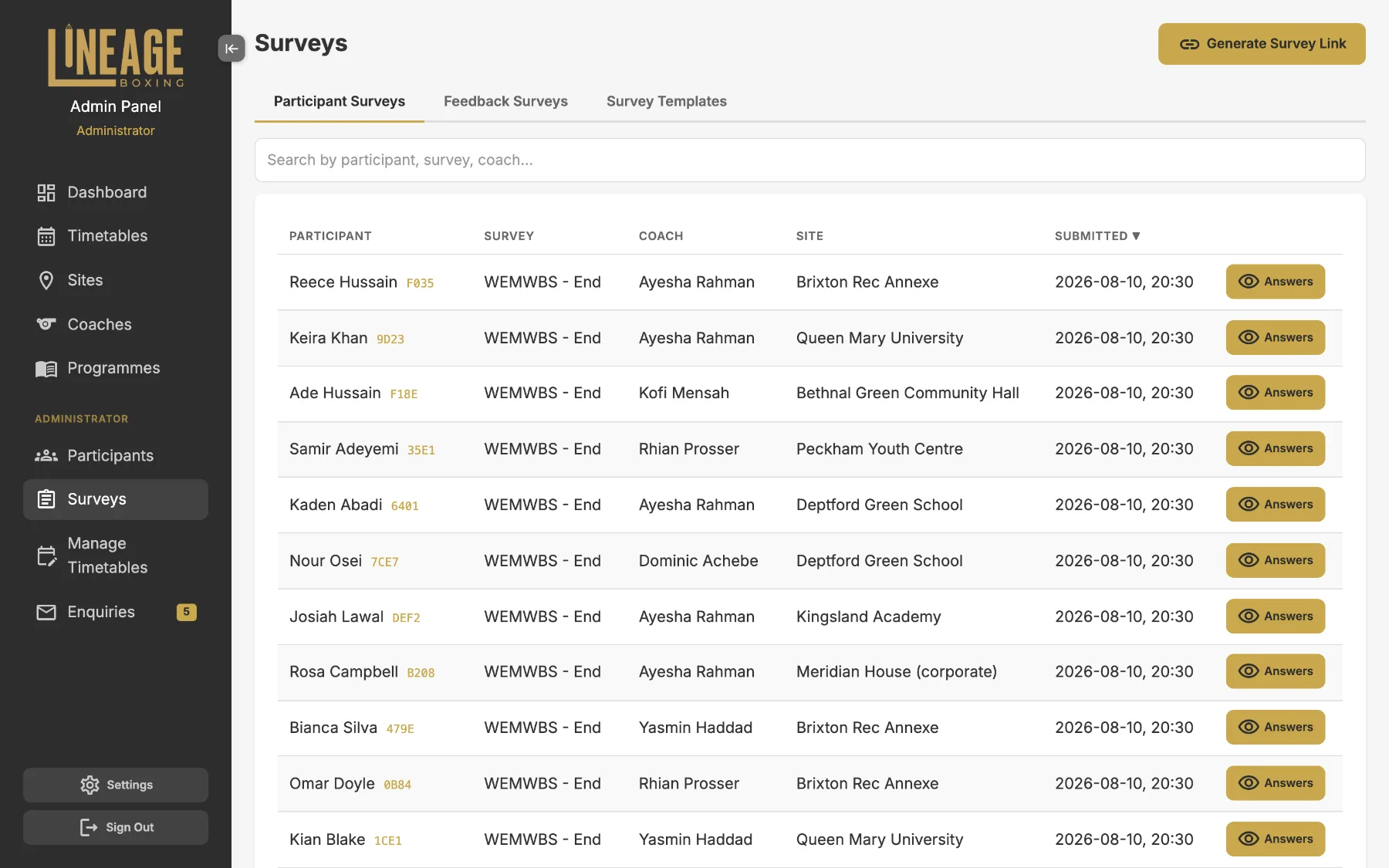Click Lineage Boxing logo
Image resolution: width=1389 pixels, height=868 pixels.
[116, 56]
